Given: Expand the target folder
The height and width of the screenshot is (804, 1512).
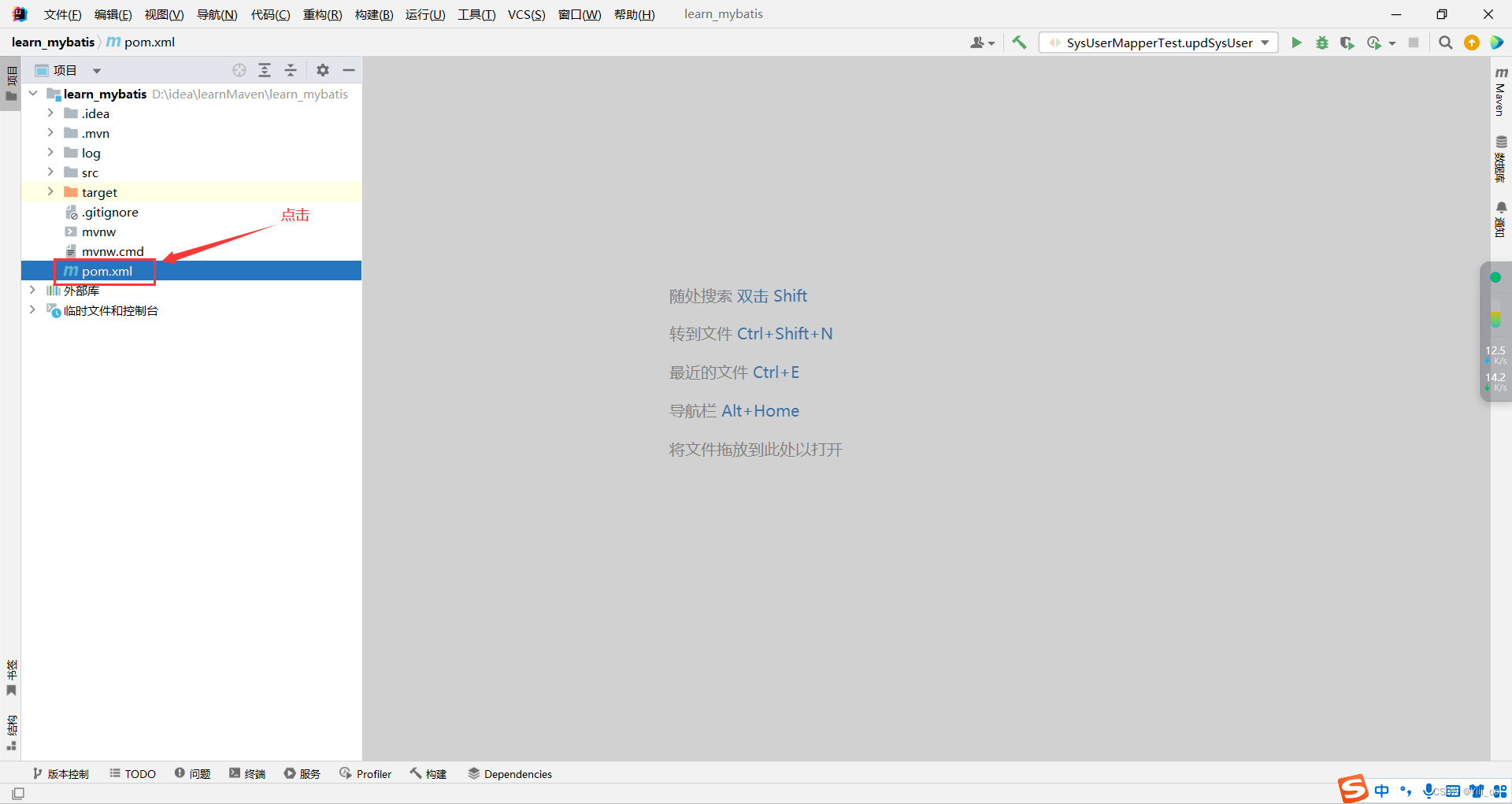Looking at the screenshot, I should pyautogui.click(x=50, y=191).
